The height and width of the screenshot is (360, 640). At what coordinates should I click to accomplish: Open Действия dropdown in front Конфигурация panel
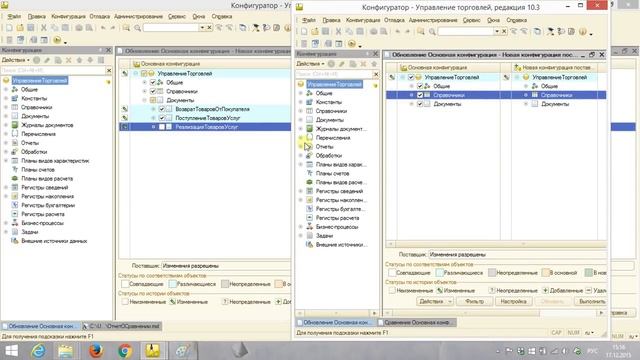[x=310, y=64]
